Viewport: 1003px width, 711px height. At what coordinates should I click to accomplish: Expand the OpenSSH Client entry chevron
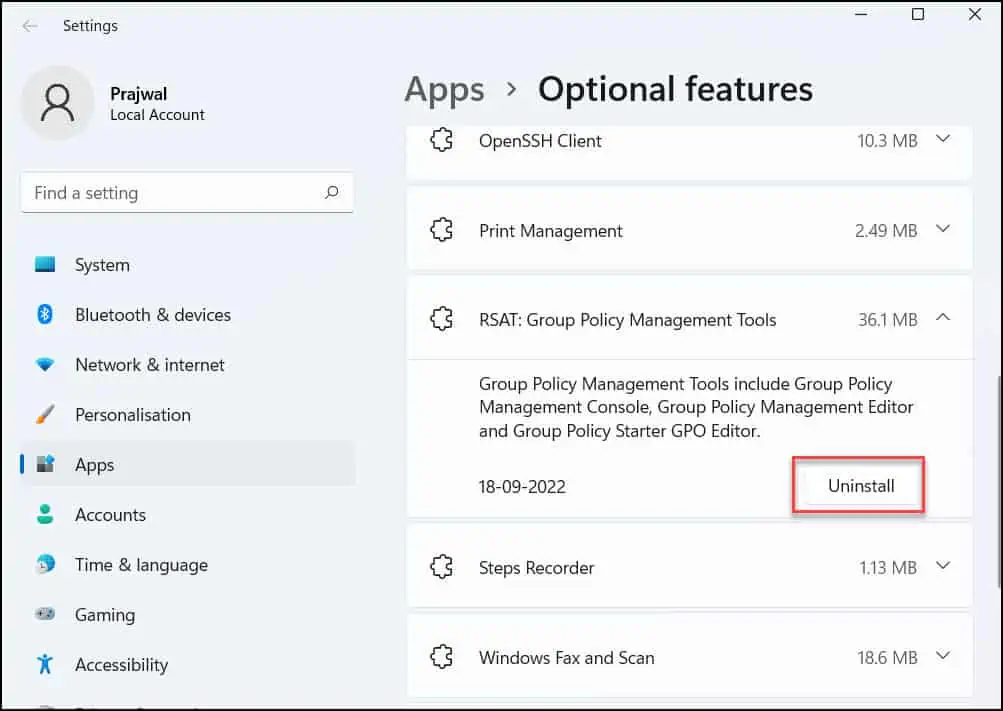coord(943,139)
